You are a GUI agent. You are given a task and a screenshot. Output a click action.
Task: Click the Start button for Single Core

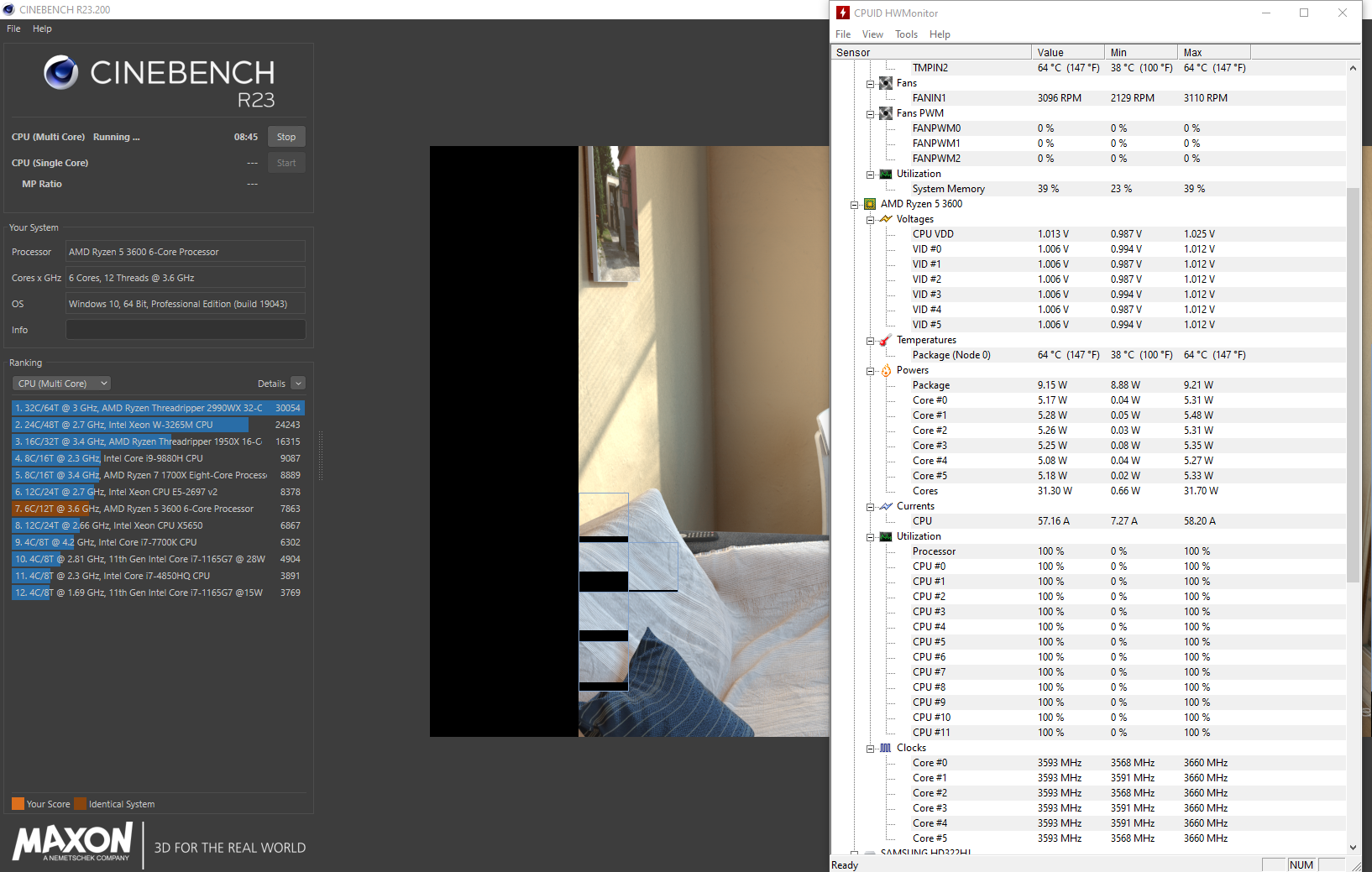286,163
